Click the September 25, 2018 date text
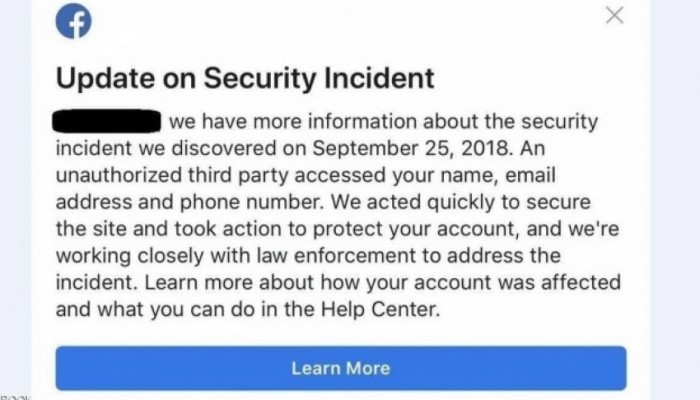The height and width of the screenshot is (400, 700). pos(412,148)
